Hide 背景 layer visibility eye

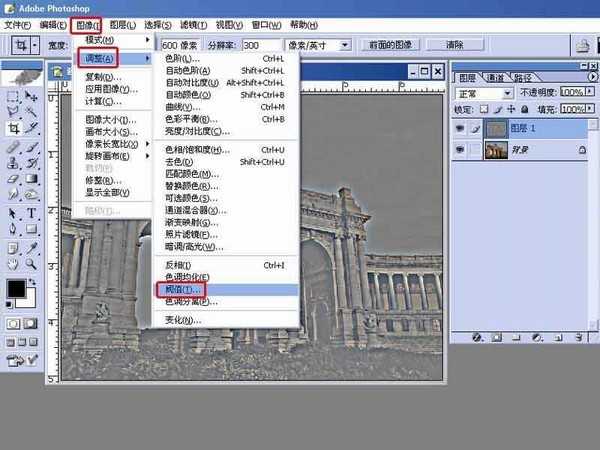[x=460, y=150]
